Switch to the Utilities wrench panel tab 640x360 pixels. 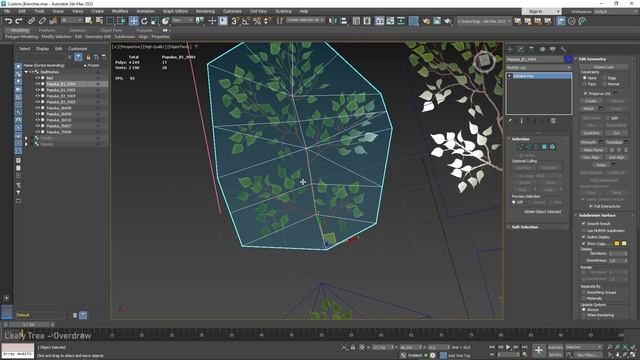click(x=563, y=49)
